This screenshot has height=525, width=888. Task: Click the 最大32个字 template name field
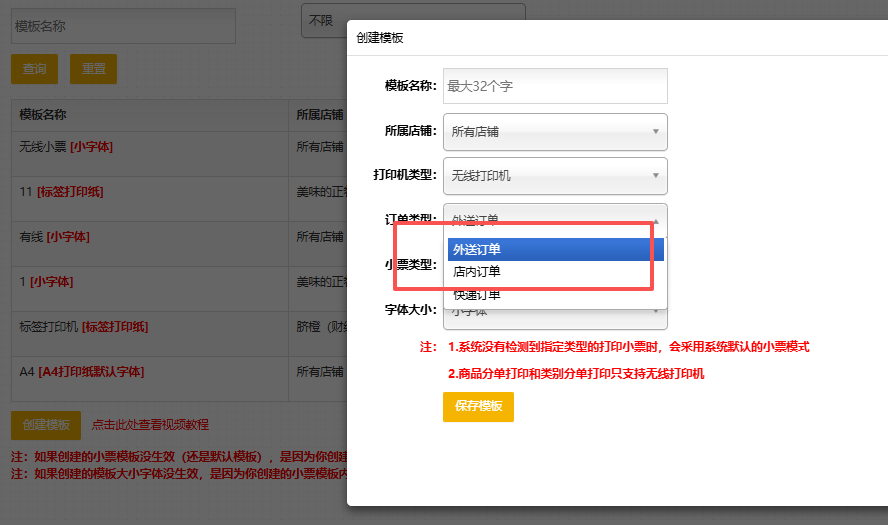(555, 86)
